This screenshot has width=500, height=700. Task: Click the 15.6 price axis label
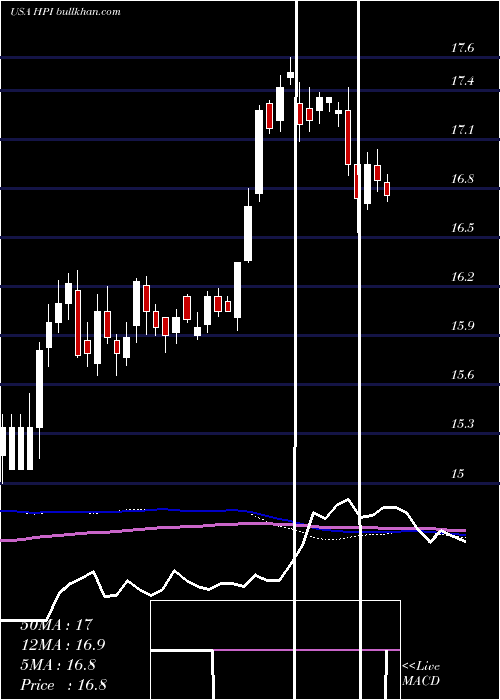pos(462,375)
